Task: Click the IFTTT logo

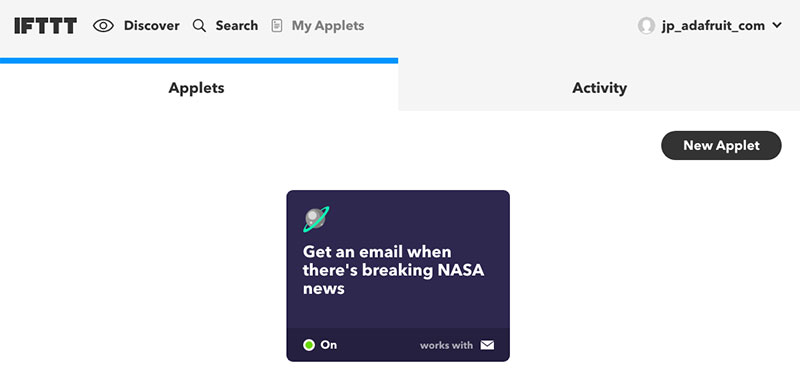Action: tap(45, 25)
